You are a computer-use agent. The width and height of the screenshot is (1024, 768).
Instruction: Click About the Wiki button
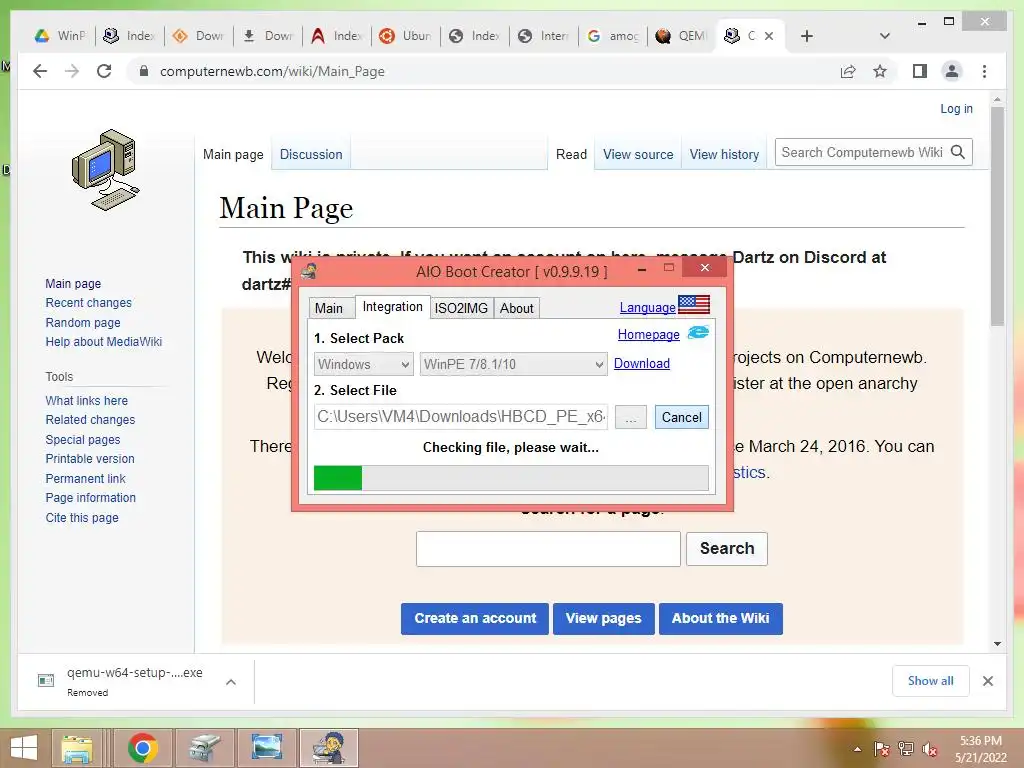[x=720, y=618]
